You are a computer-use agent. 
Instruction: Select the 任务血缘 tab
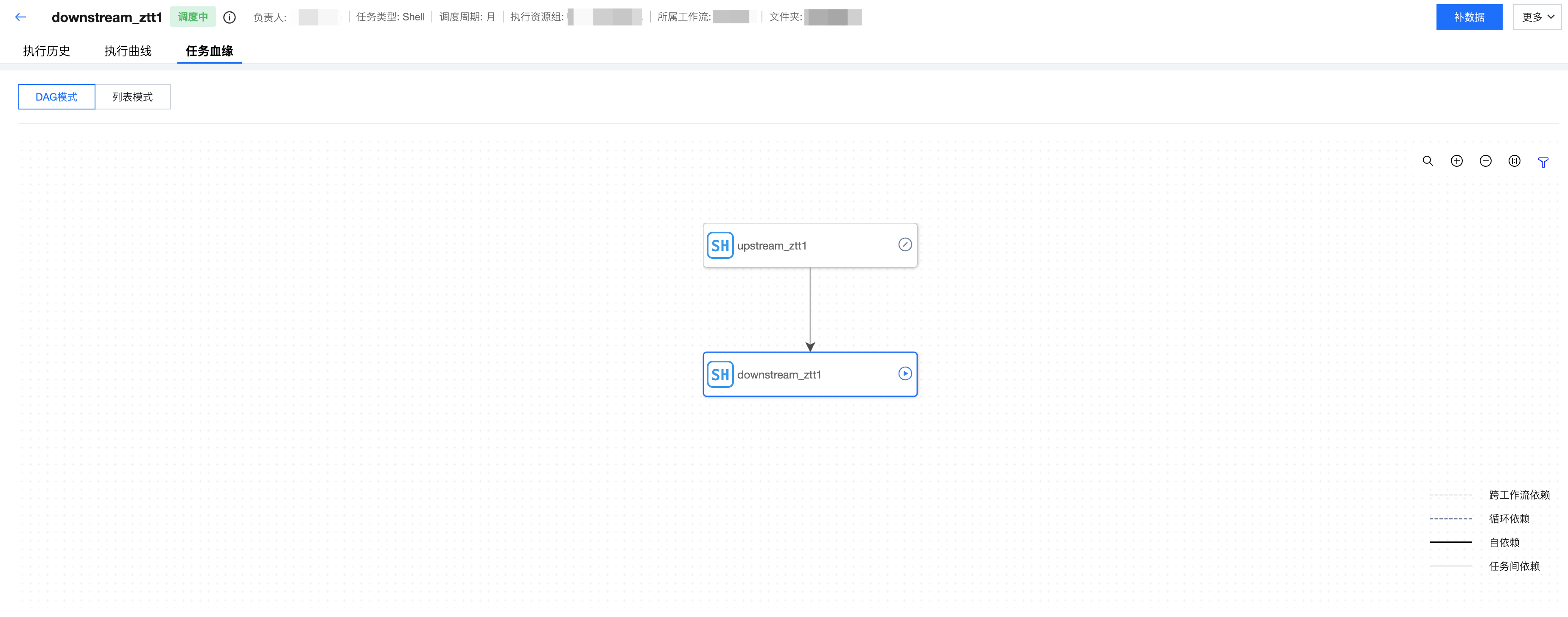[210, 51]
